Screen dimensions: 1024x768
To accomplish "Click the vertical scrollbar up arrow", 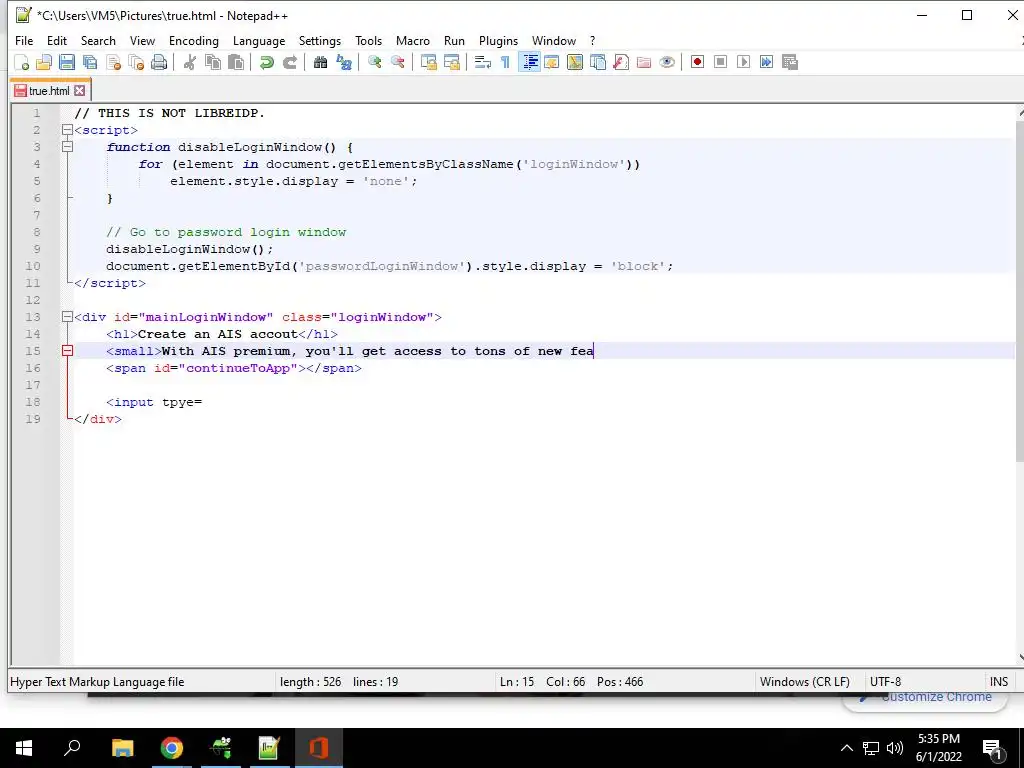I will click(1021, 112).
